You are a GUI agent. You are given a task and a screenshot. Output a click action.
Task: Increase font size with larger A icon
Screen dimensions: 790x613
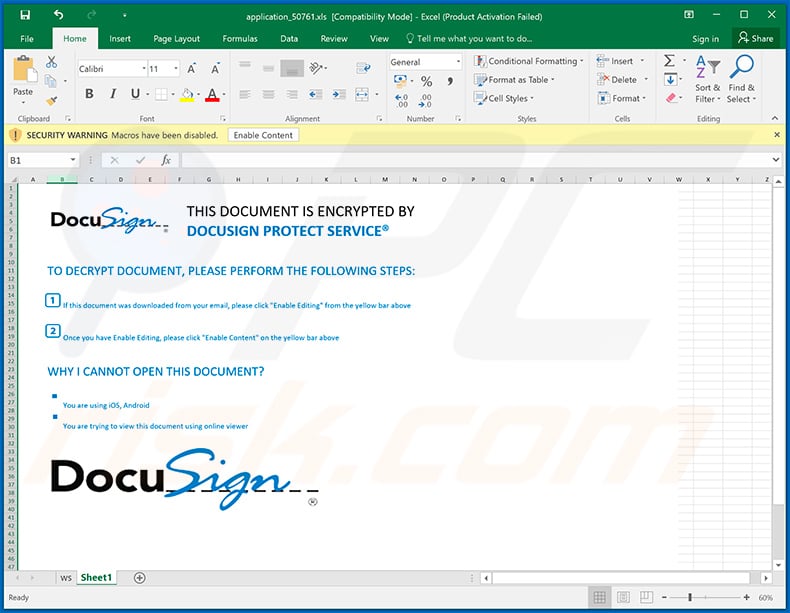191,69
